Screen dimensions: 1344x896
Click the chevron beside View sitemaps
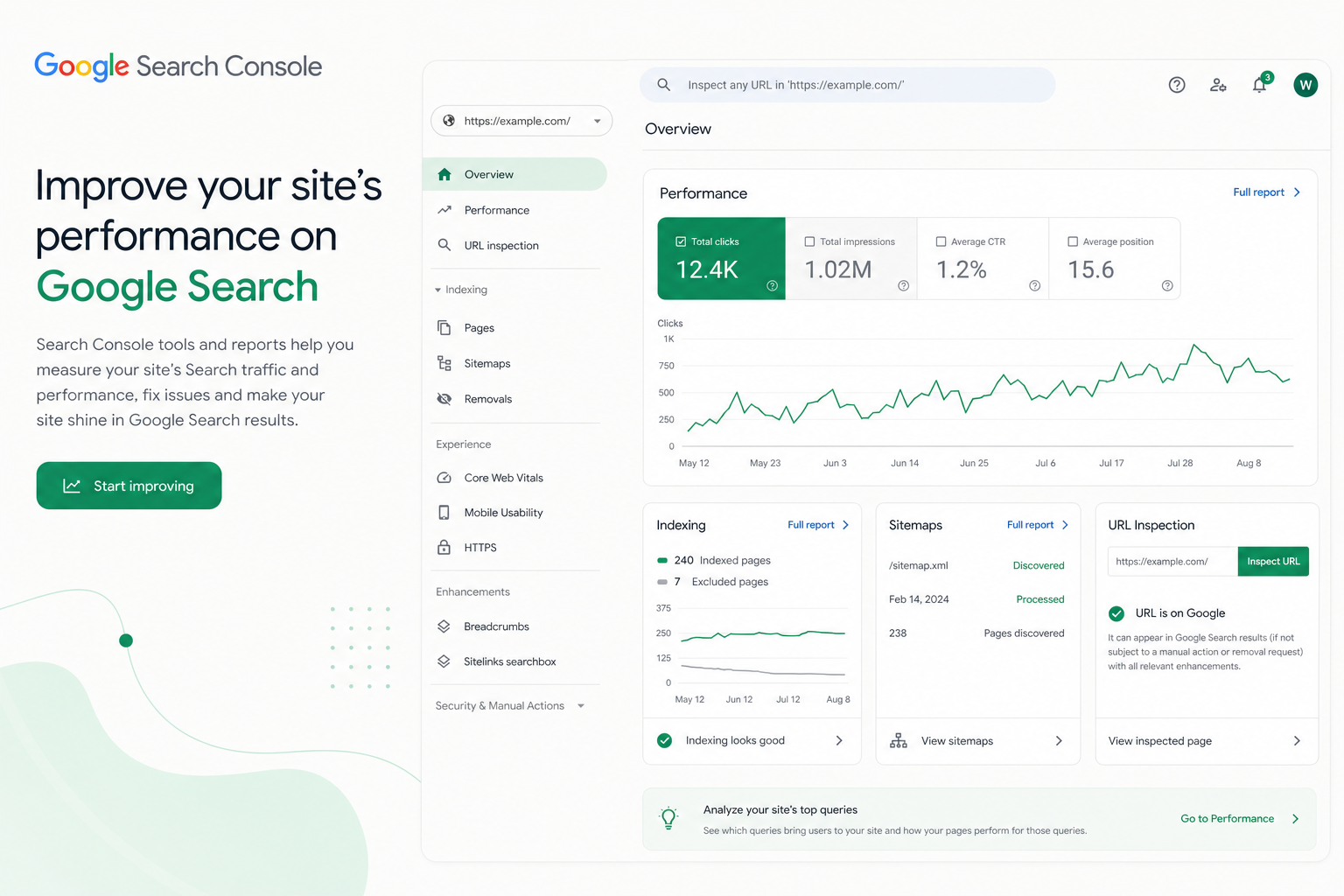pos(1059,740)
